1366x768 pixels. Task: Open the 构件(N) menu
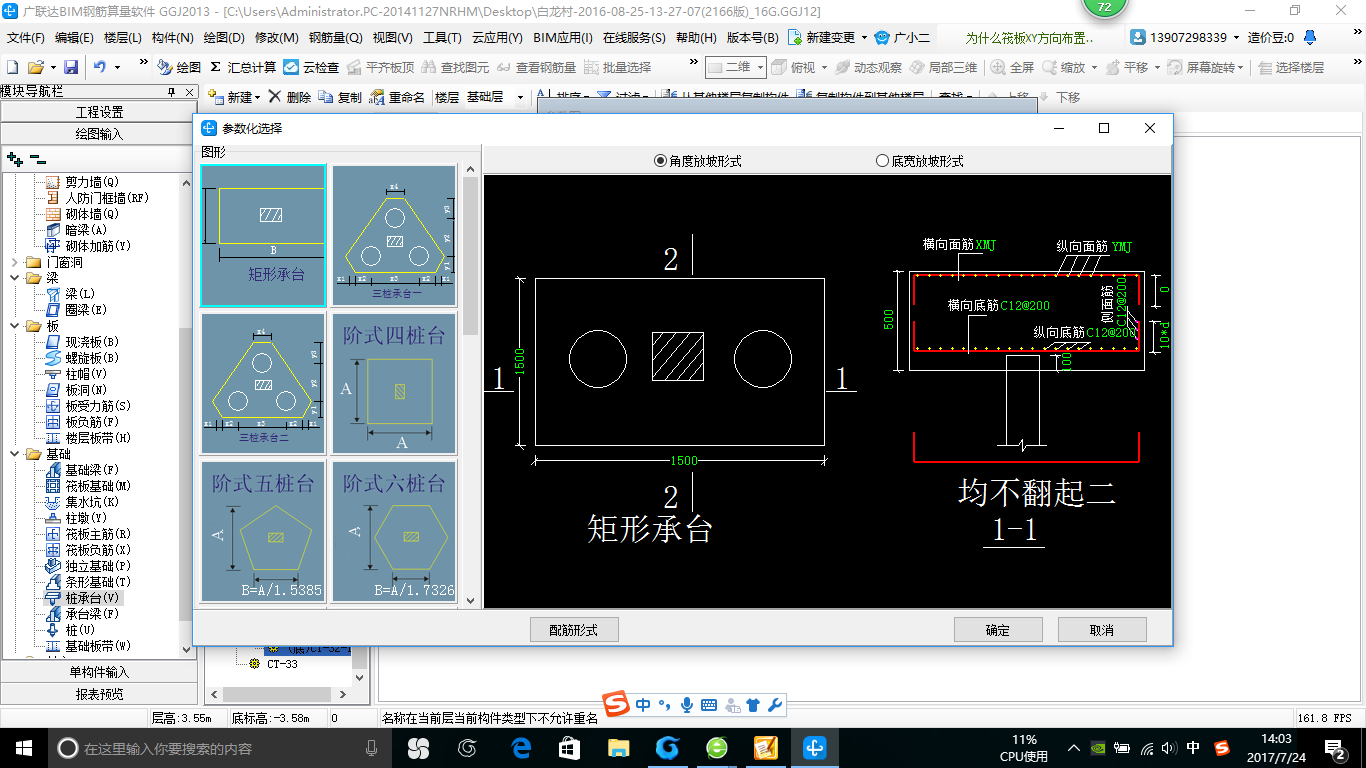click(173, 38)
